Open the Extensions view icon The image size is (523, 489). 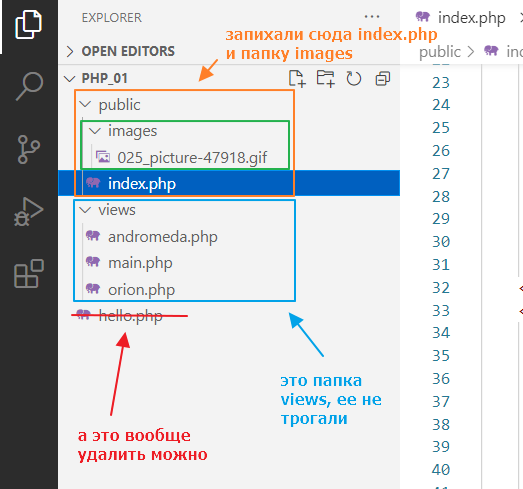point(29,274)
